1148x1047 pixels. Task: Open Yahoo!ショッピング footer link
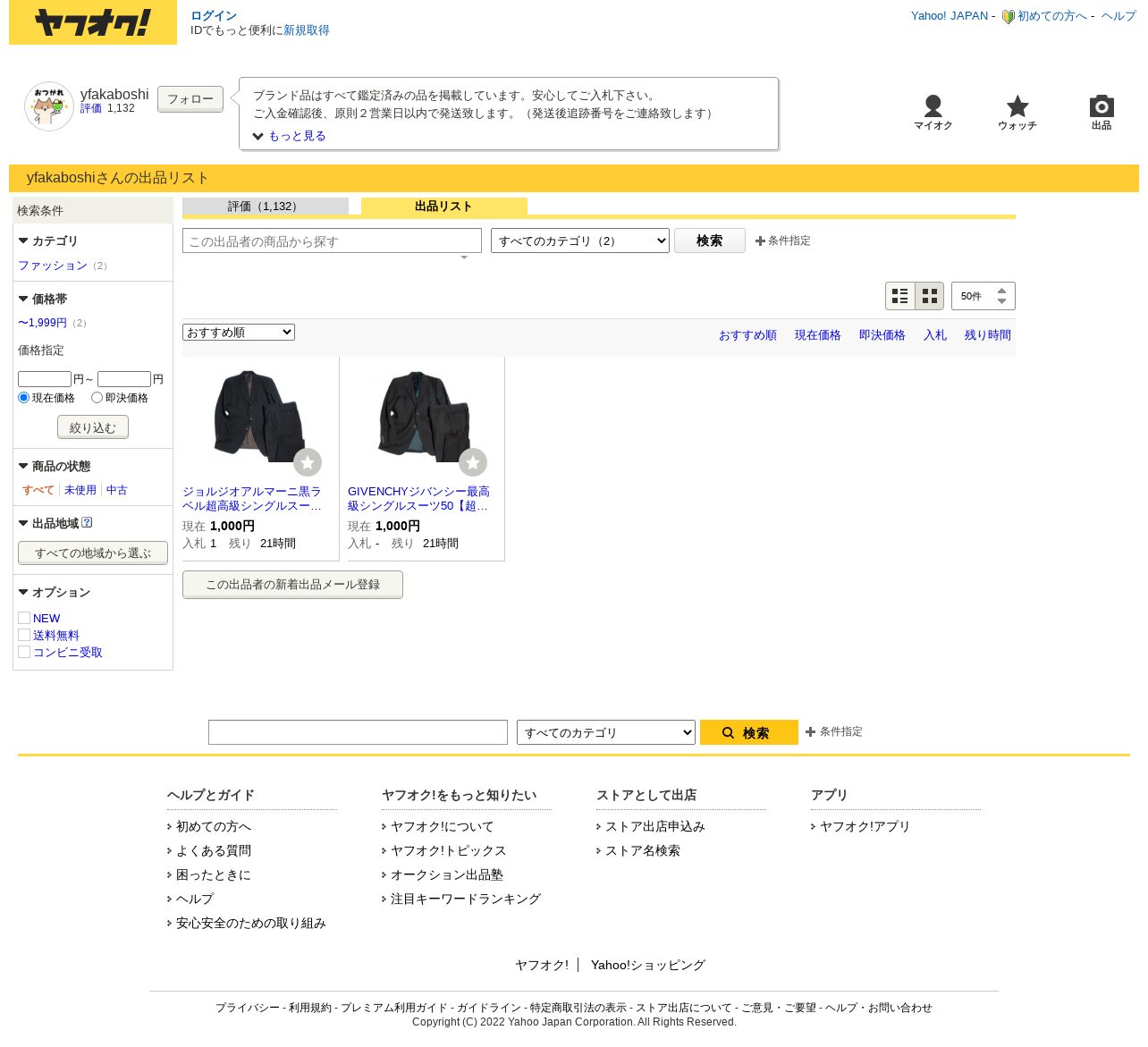tap(648, 965)
